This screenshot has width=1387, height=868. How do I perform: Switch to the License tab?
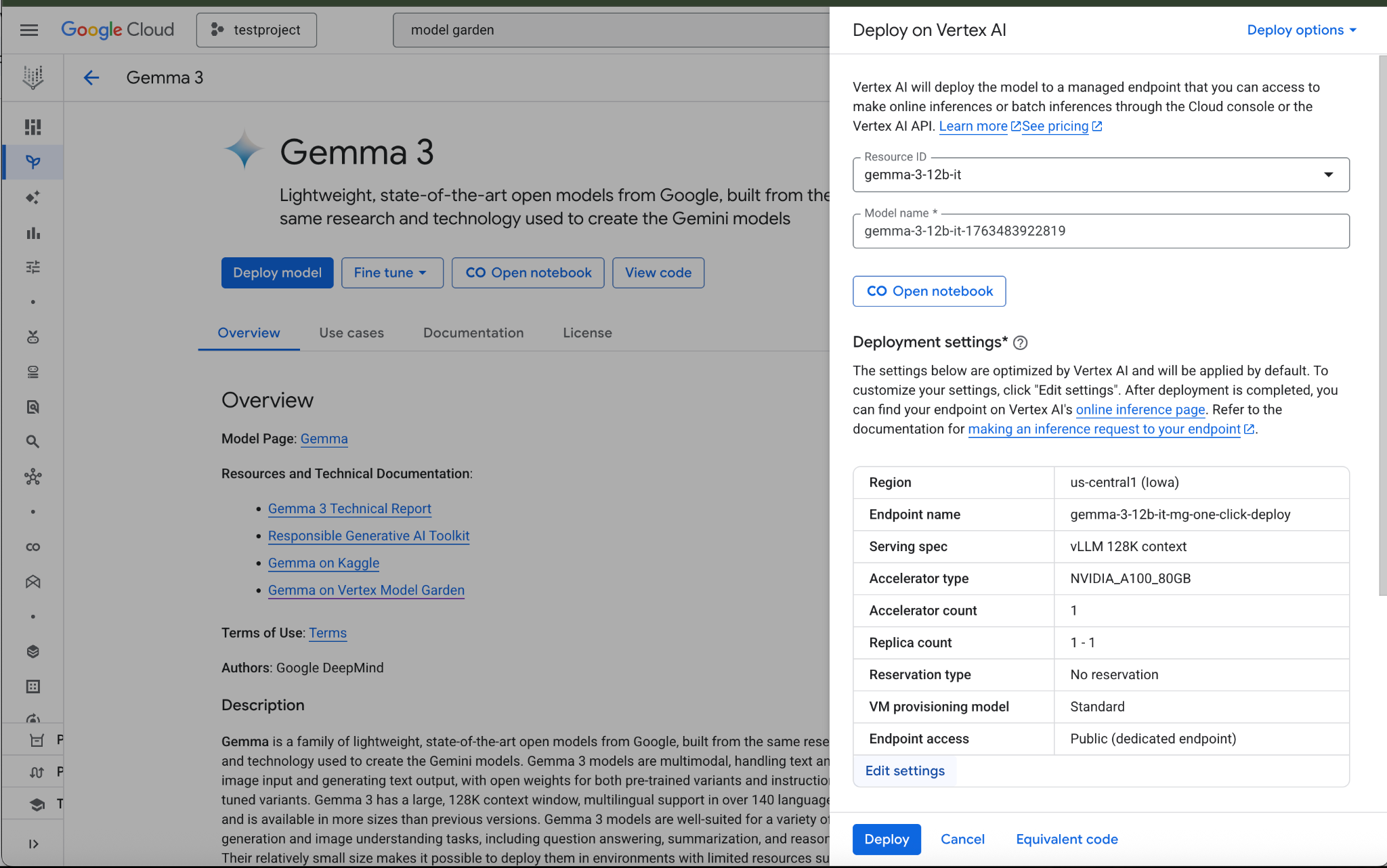[x=587, y=333]
